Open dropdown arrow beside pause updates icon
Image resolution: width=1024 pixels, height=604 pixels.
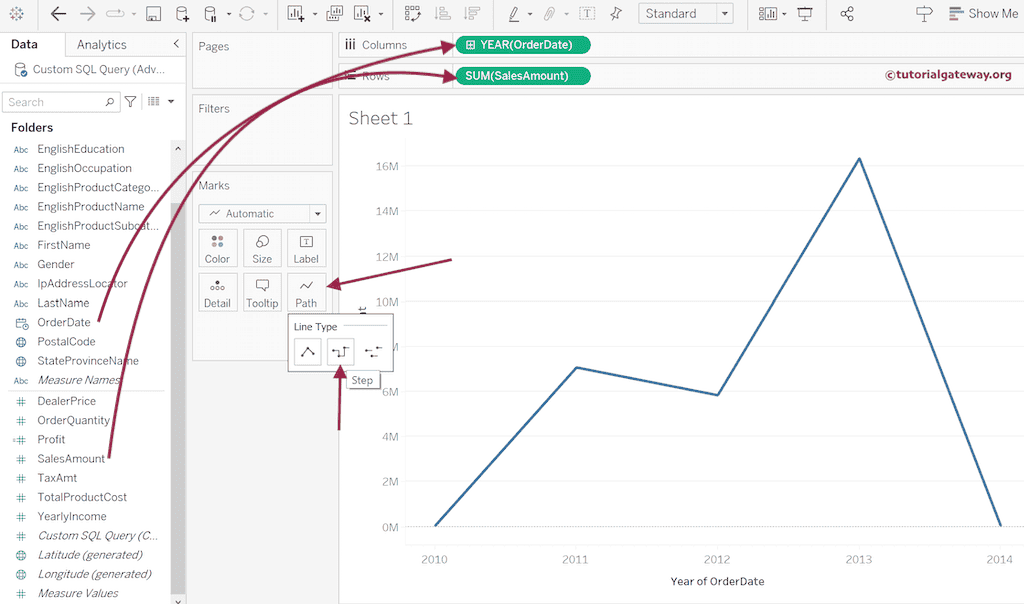coord(229,14)
